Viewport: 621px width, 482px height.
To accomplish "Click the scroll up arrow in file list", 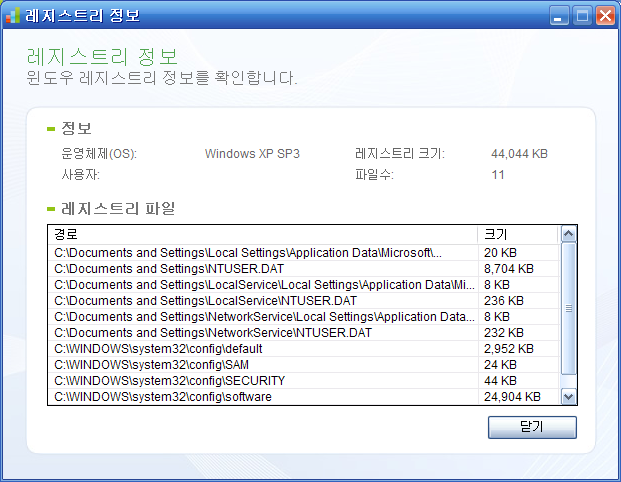I will (569, 234).
